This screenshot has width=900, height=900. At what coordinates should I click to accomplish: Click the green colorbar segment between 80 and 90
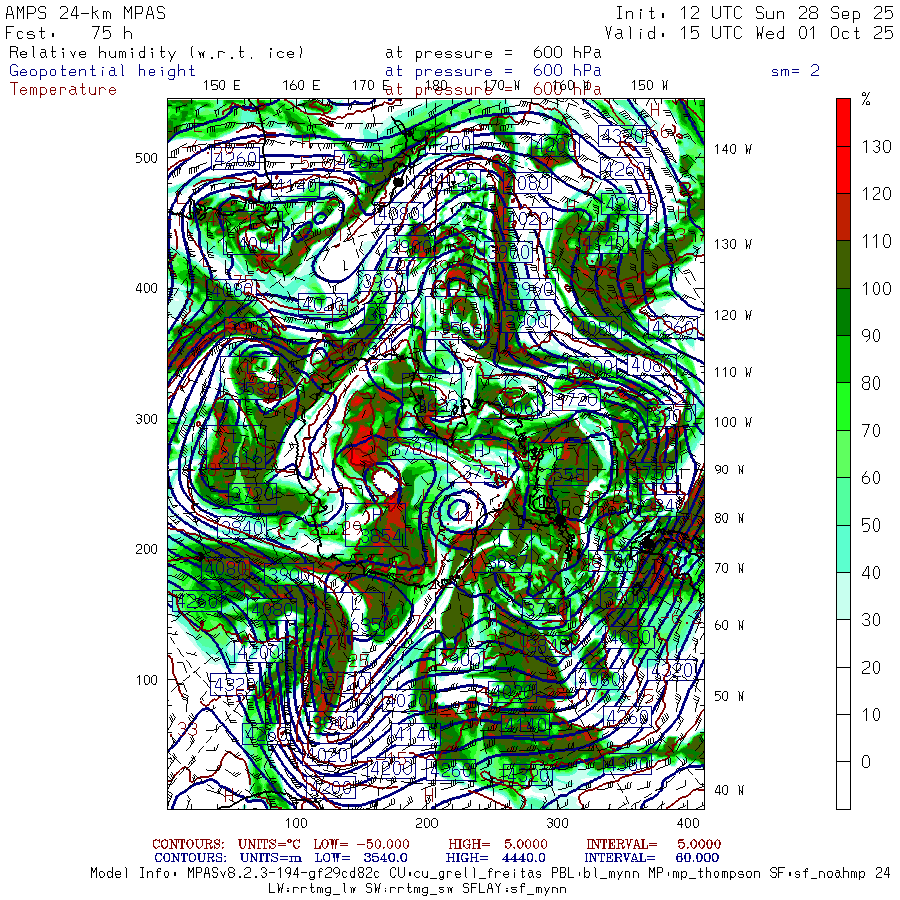point(843,359)
